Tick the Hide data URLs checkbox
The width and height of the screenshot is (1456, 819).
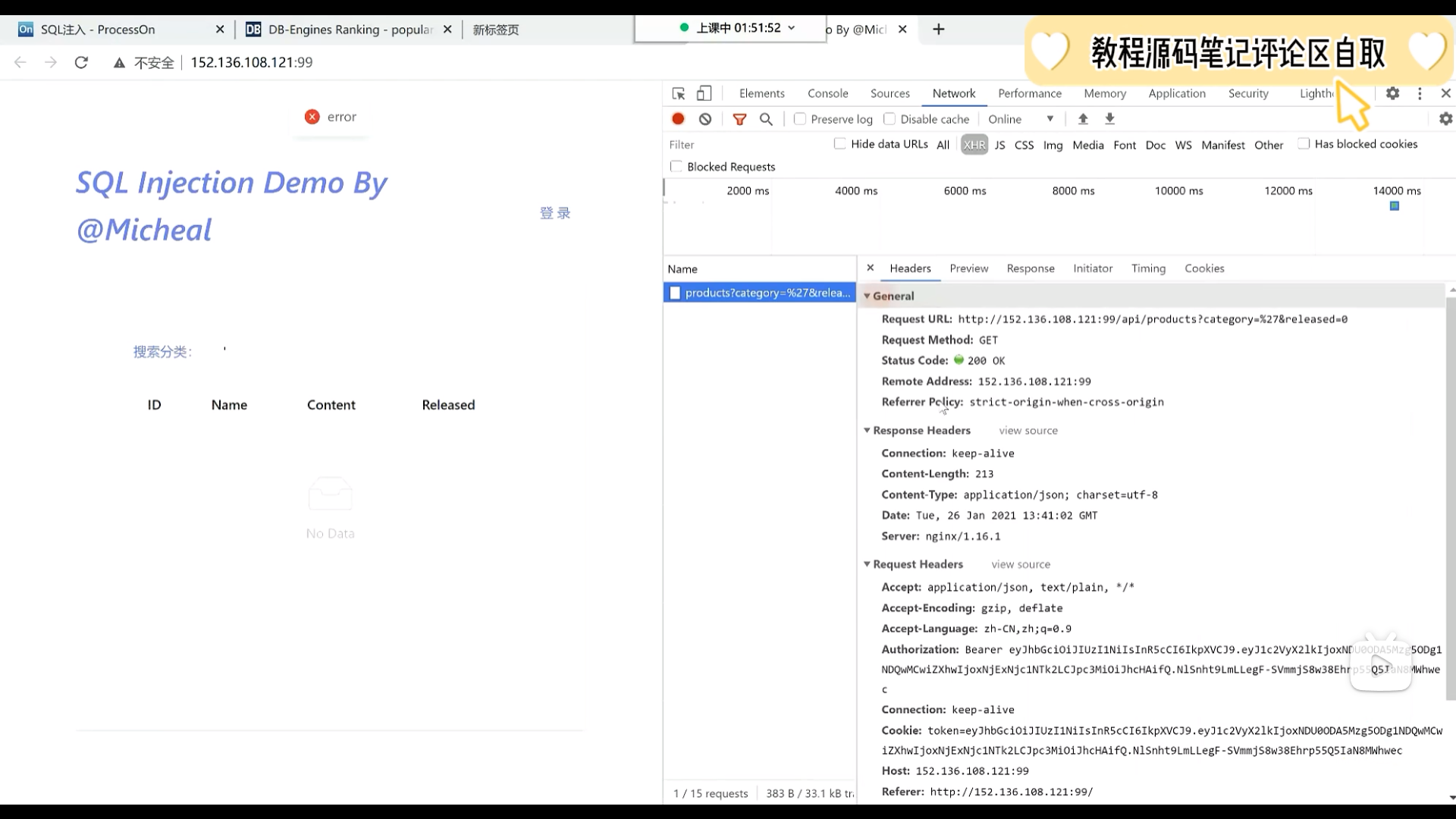839,143
